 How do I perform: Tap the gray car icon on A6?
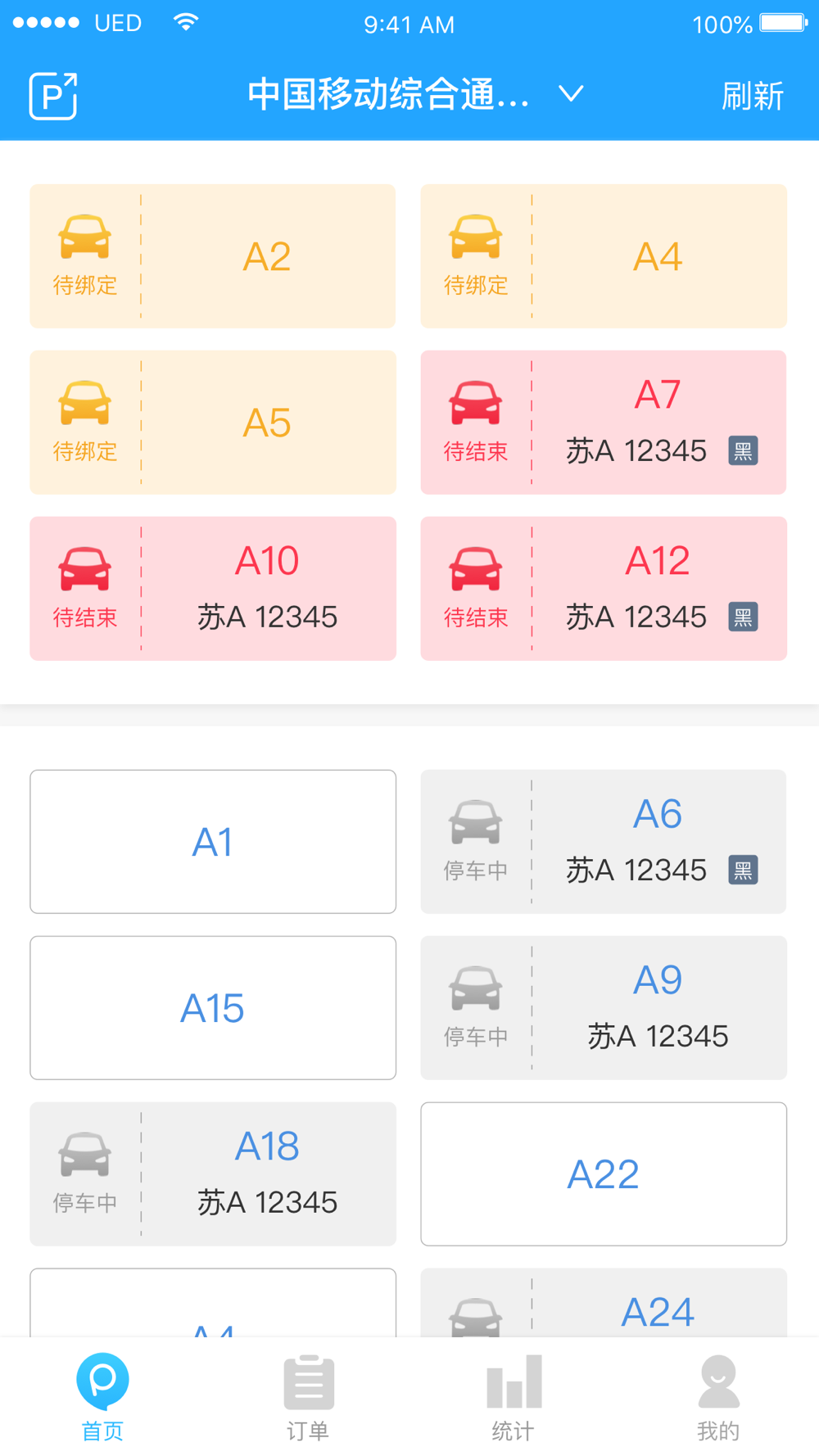(x=475, y=821)
